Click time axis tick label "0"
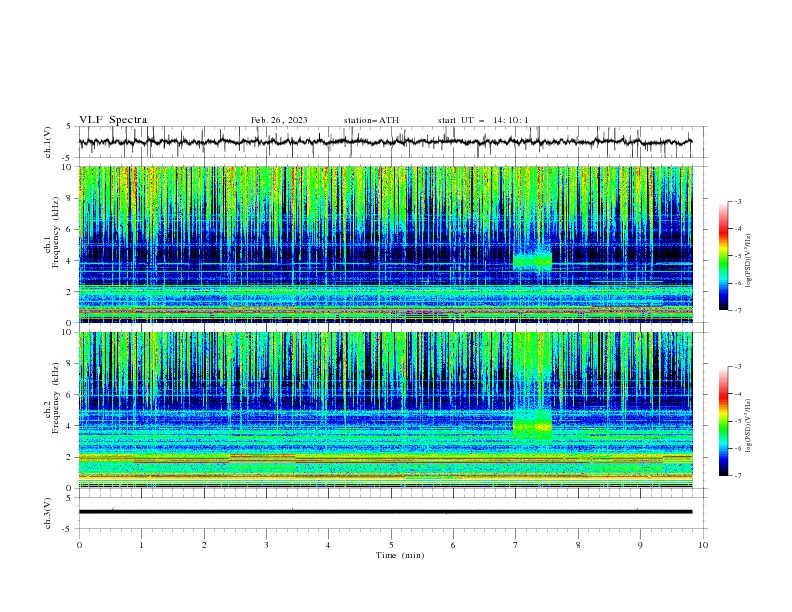This screenshot has height=612, width=792. [x=79, y=545]
